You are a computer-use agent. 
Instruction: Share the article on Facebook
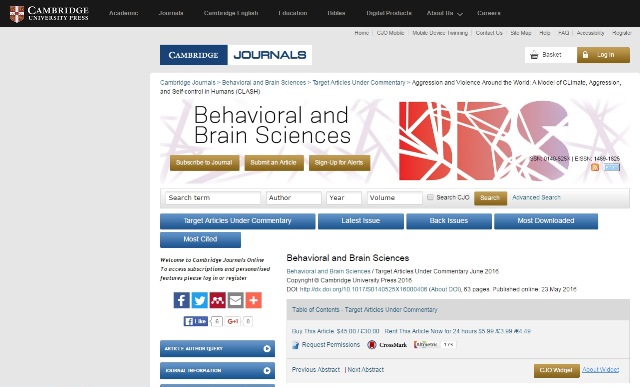181,300
